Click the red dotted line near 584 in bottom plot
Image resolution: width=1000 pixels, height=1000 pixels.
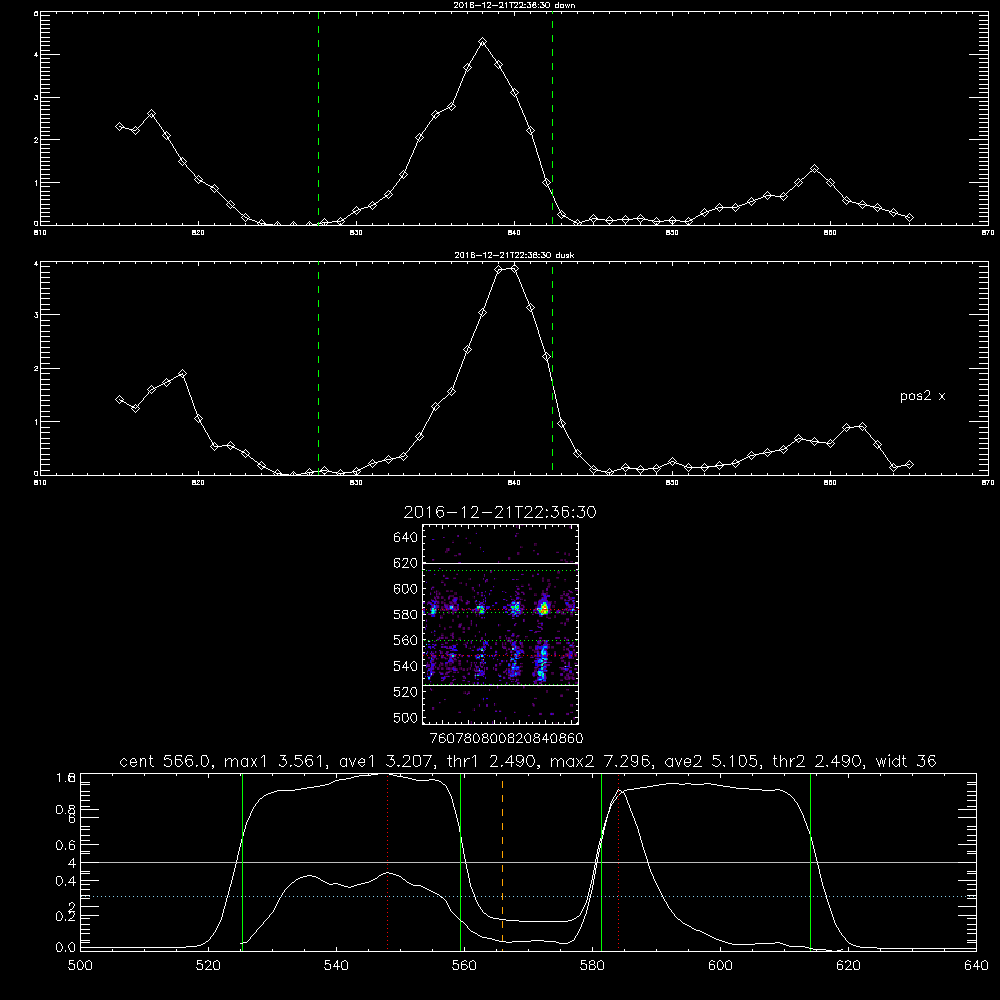coord(619,861)
